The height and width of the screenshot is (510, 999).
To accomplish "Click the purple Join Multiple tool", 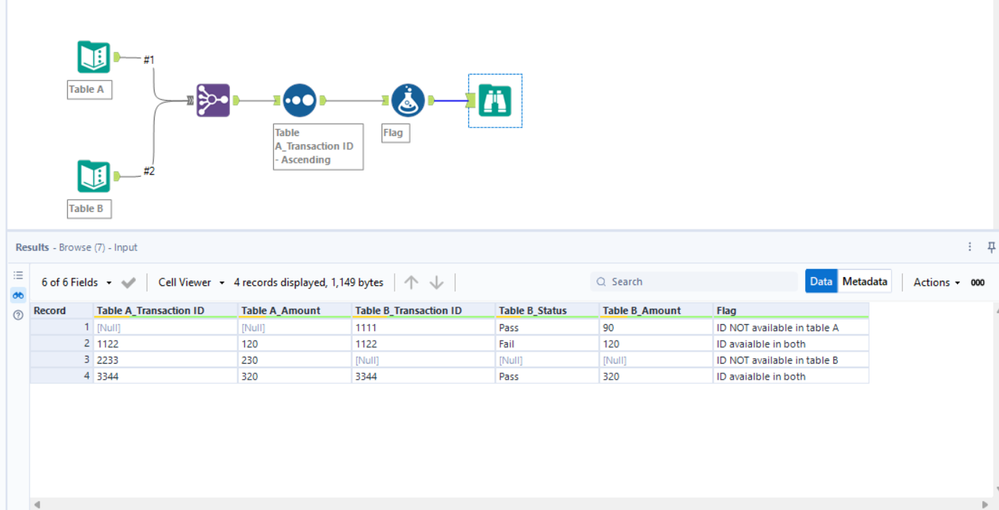I will [x=213, y=100].
